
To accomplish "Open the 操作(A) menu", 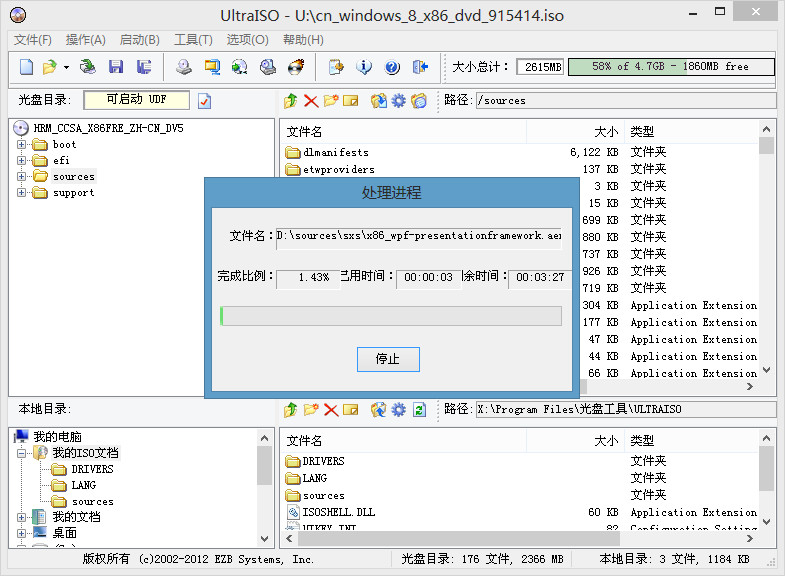I will point(86,40).
